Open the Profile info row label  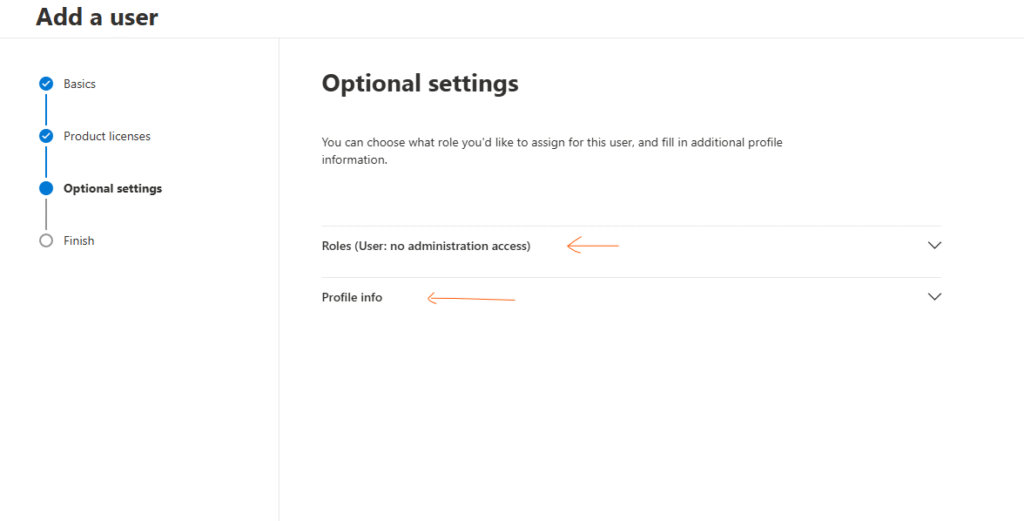(x=352, y=298)
